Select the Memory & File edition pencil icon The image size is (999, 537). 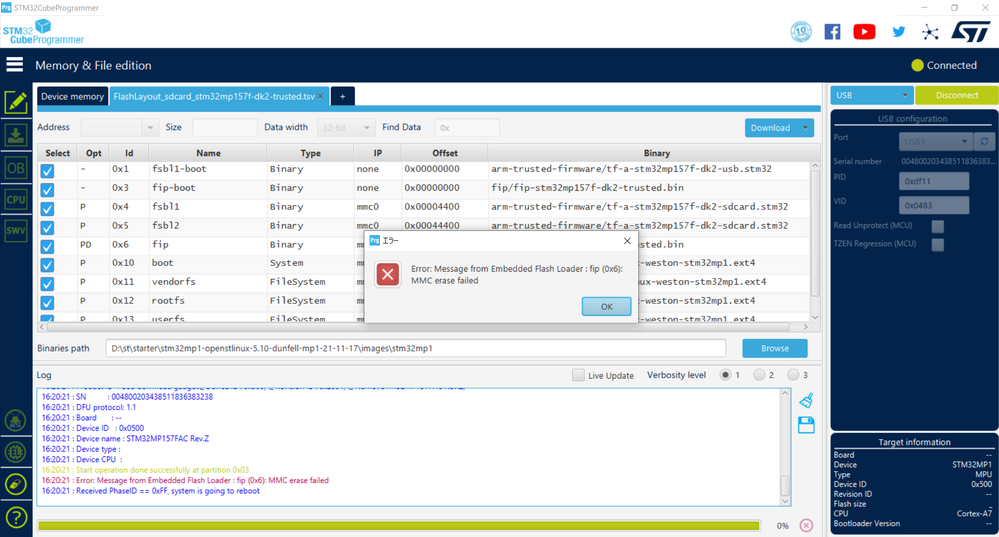pos(16,103)
